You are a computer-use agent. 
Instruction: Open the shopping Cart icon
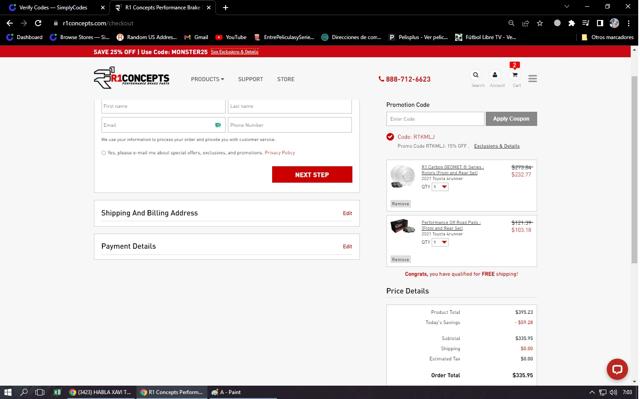(515, 75)
